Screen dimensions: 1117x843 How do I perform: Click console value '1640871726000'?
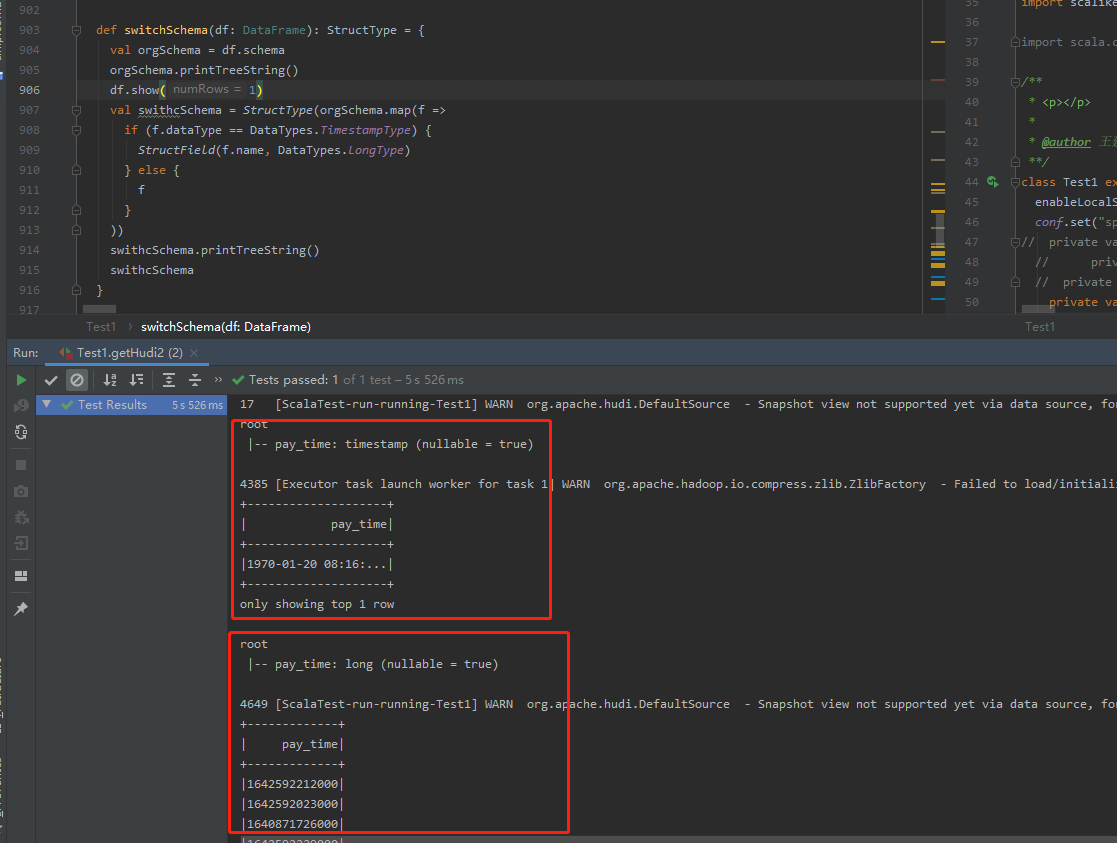point(292,824)
